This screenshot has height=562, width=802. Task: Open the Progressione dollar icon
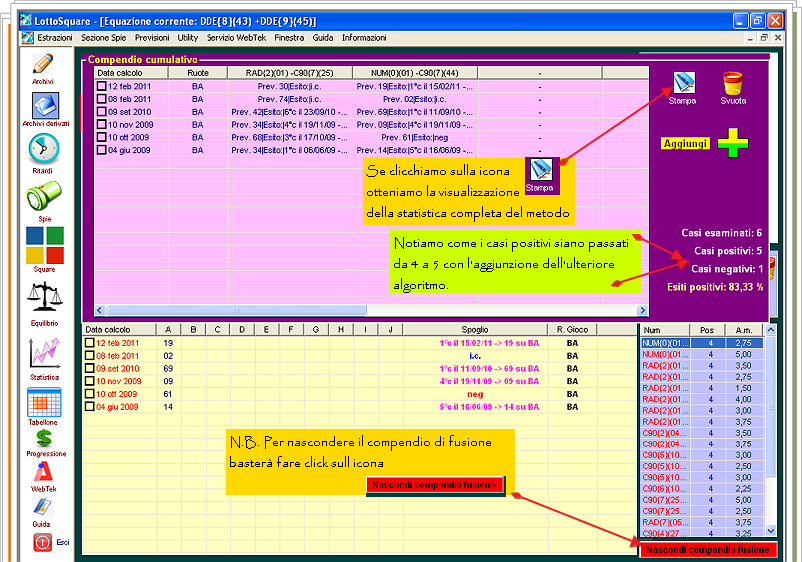(x=44, y=438)
